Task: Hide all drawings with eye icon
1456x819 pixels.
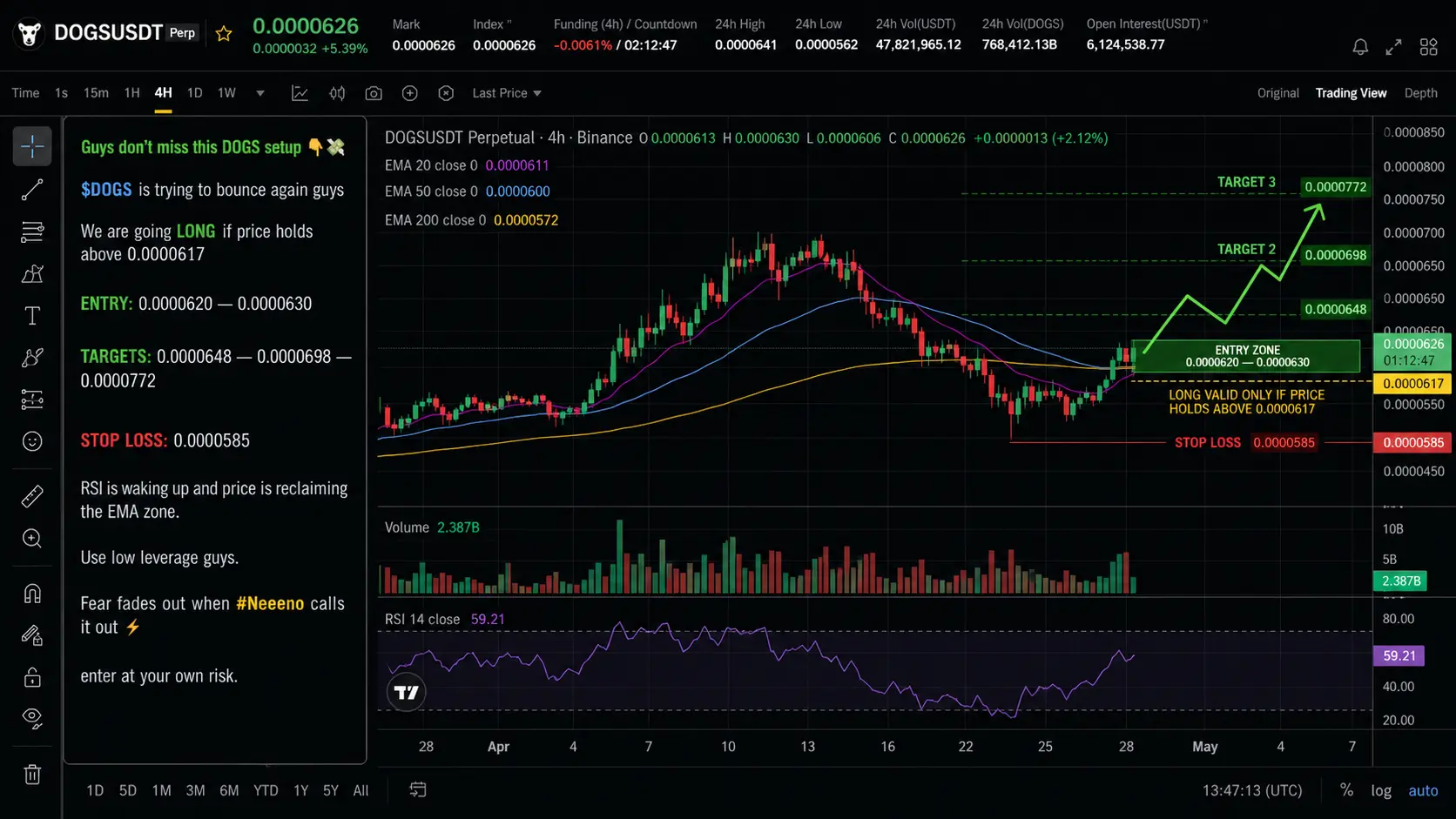Action: point(32,719)
